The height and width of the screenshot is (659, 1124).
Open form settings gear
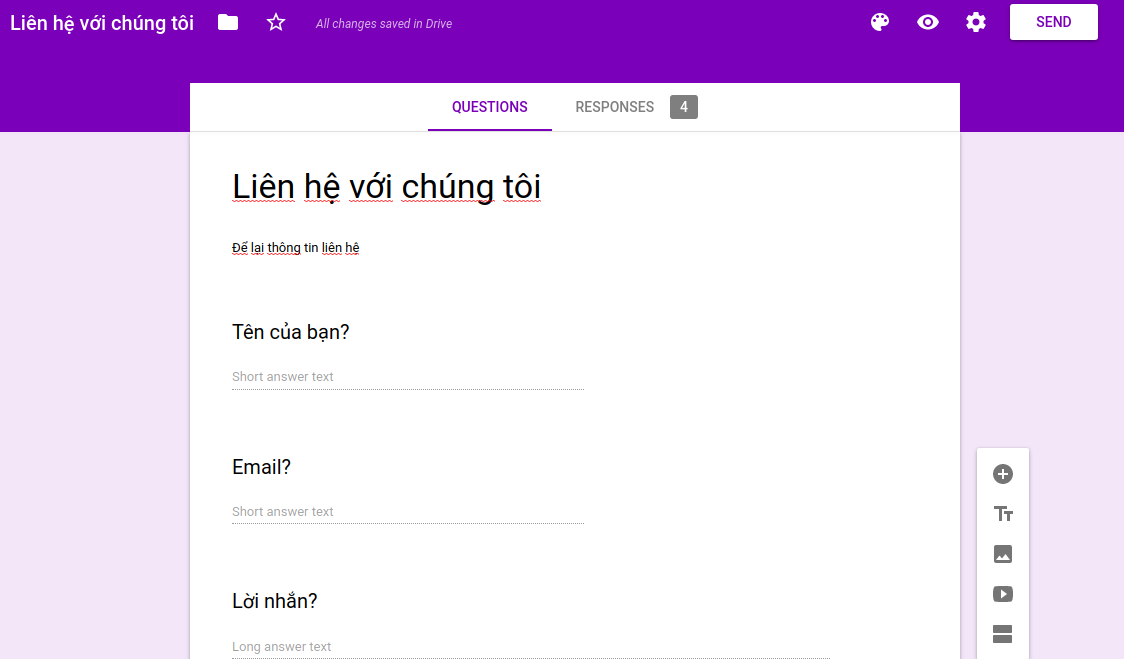pos(976,22)
